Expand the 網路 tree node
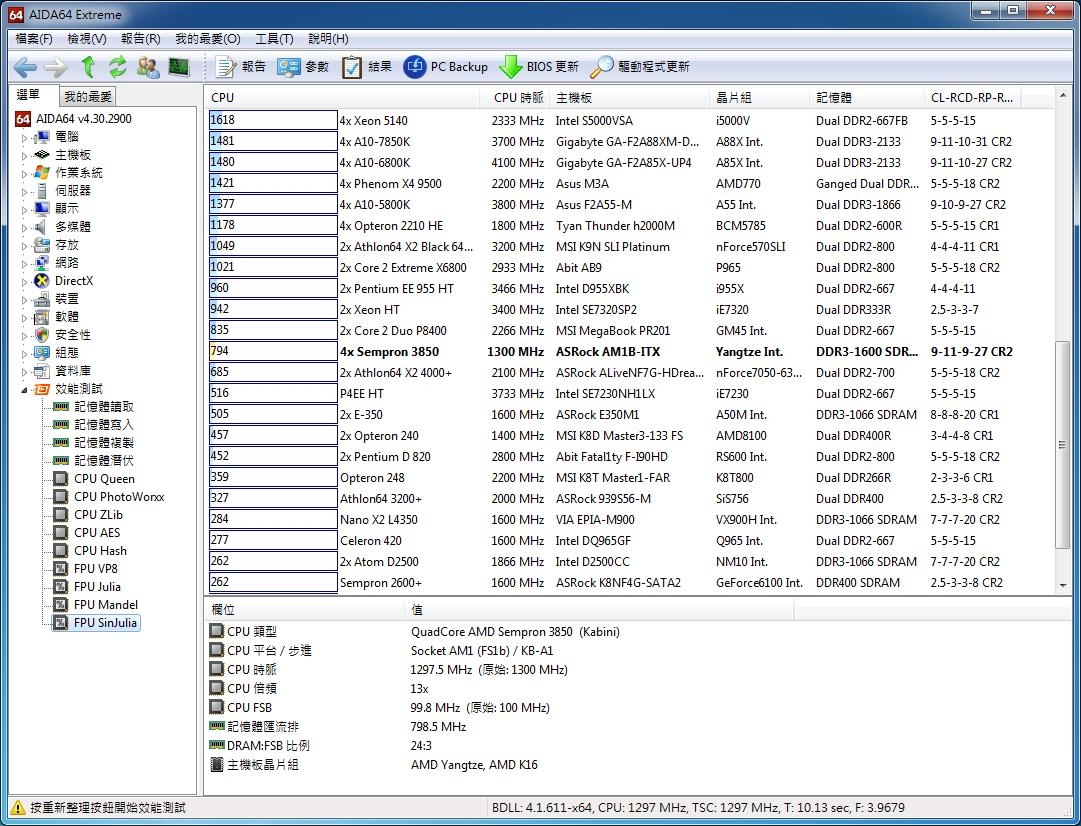This screenshot has width=1081, height=826. (x=25, y=263)
